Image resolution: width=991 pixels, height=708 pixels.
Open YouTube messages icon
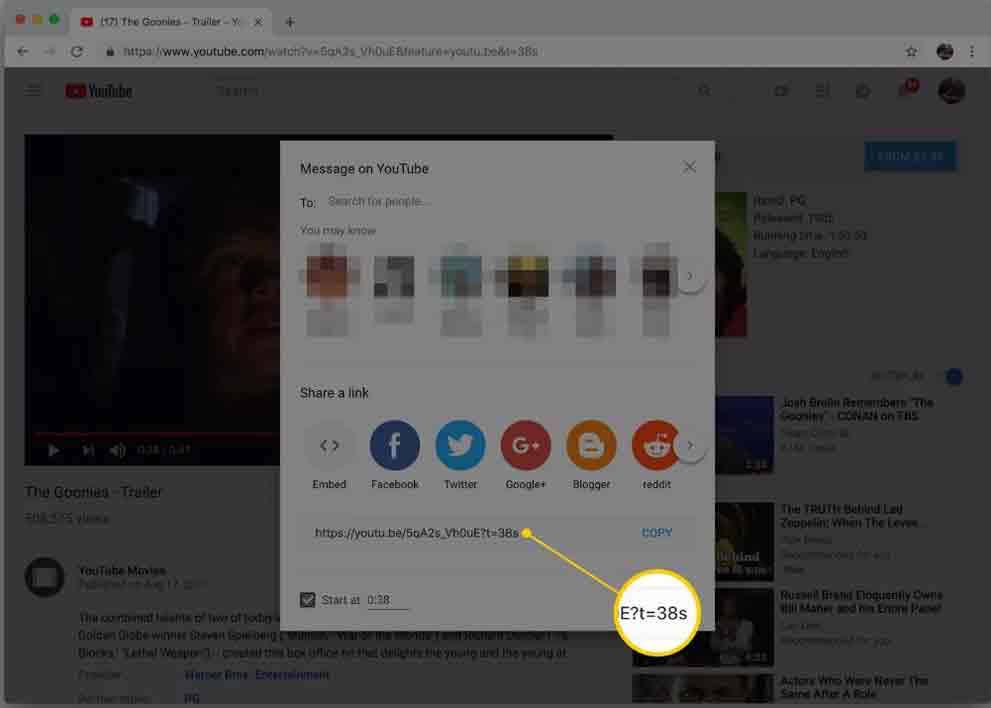[863, 91]
